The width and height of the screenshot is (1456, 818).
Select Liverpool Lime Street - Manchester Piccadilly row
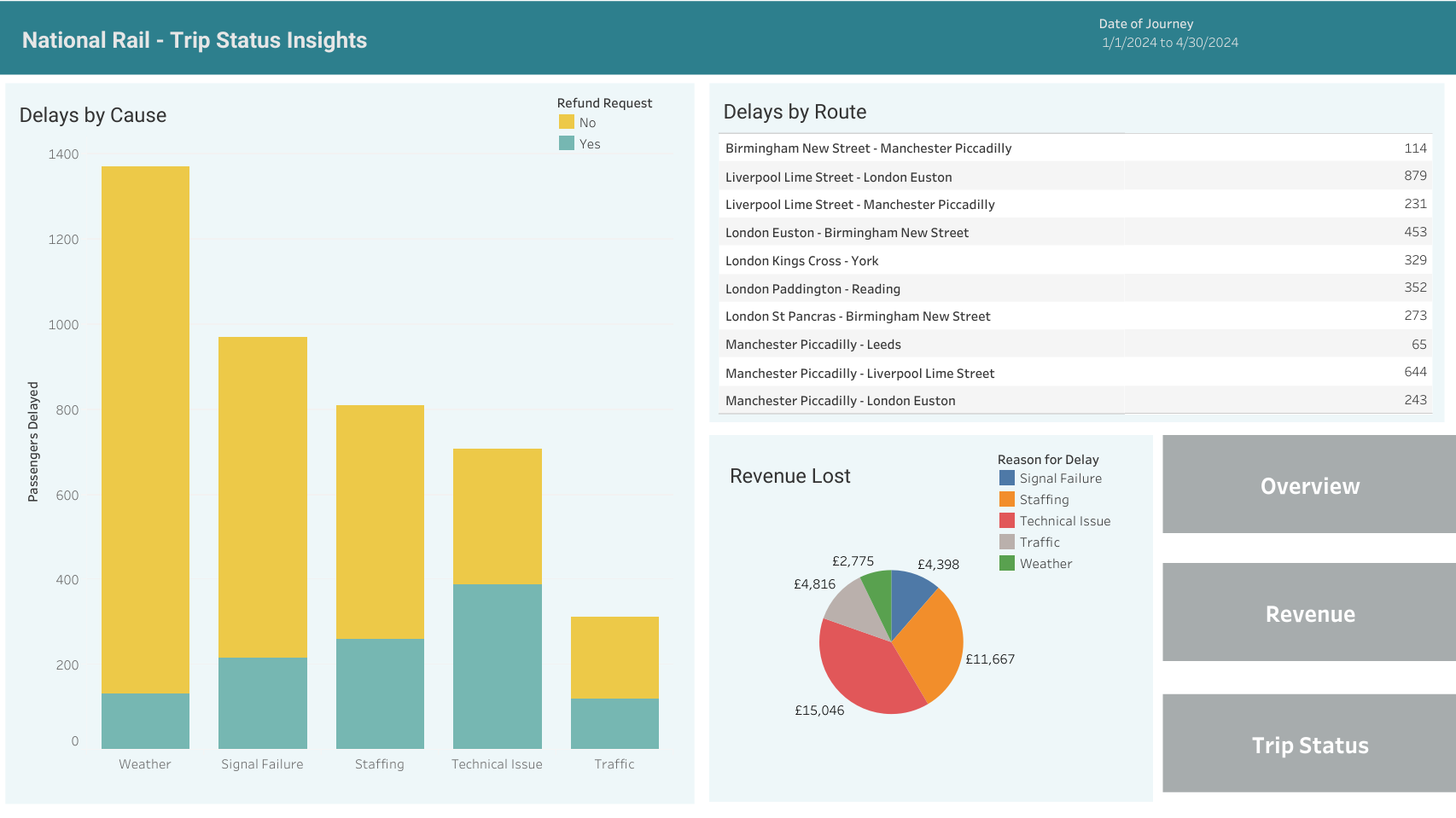pos(1075,205)
